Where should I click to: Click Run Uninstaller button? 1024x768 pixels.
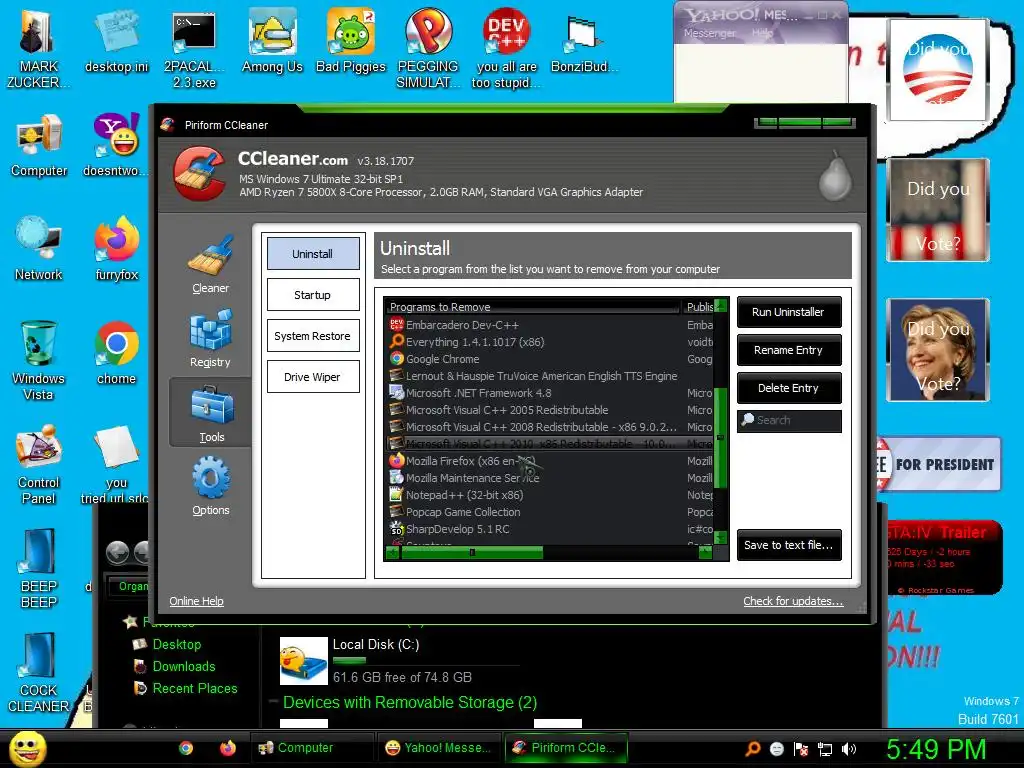[x=789, y=312]
